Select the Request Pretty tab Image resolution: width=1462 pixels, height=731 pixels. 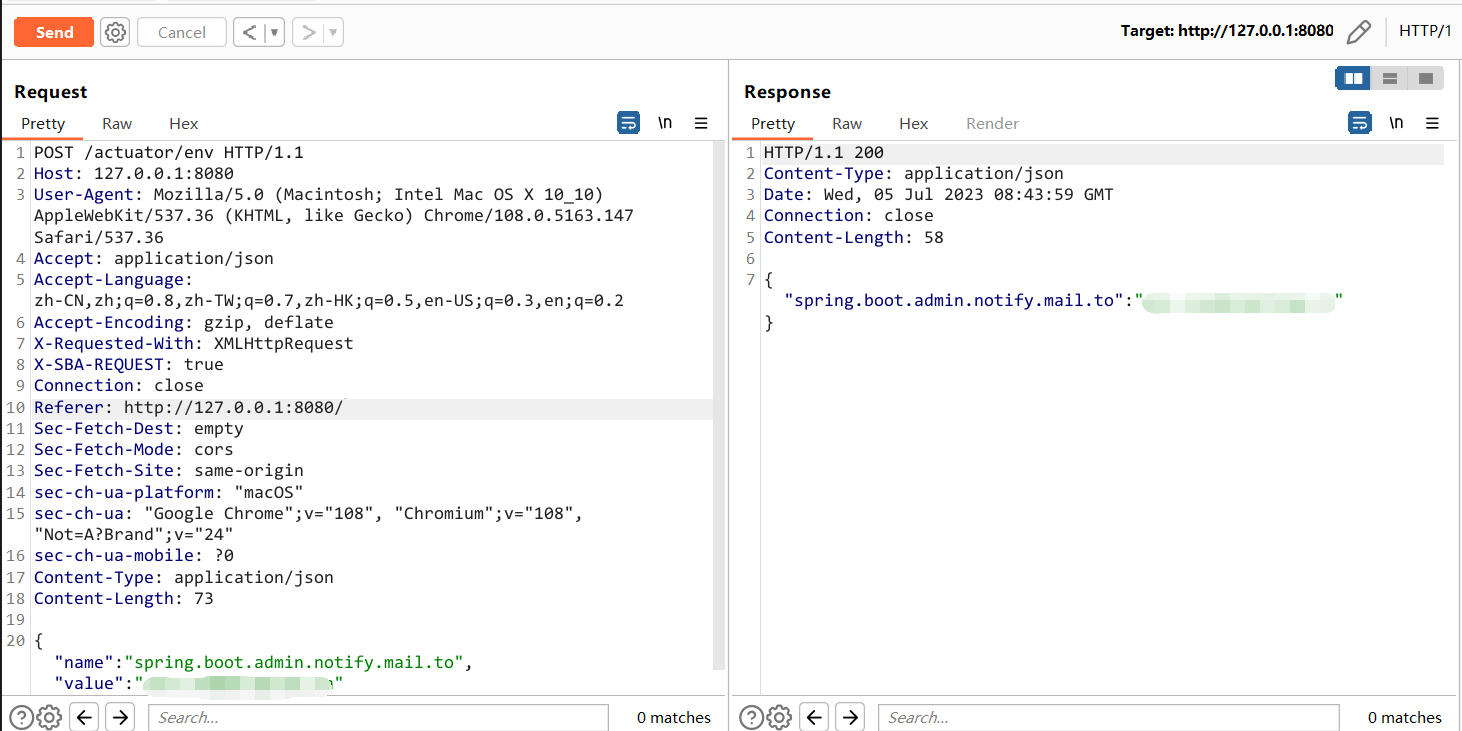click(x=43, y=123)
